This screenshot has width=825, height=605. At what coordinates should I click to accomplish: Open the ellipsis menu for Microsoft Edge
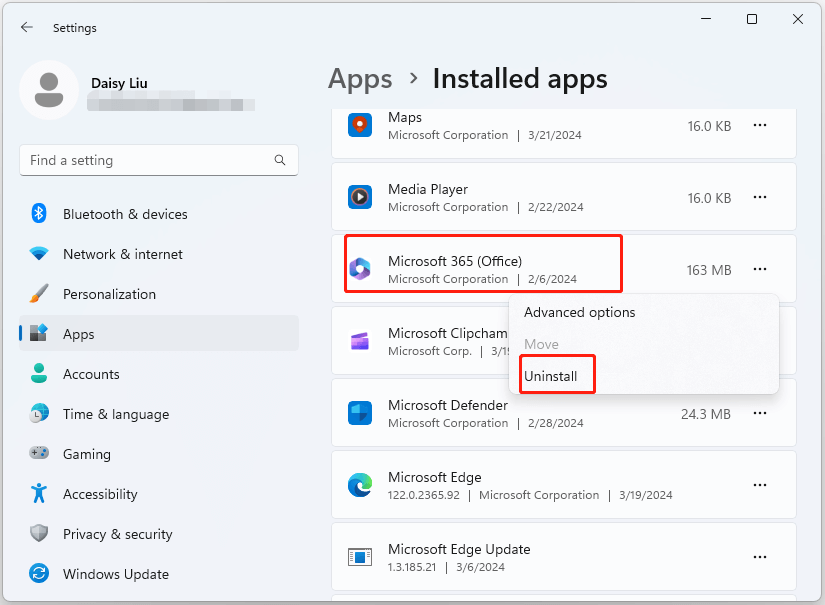pos(760,485)
